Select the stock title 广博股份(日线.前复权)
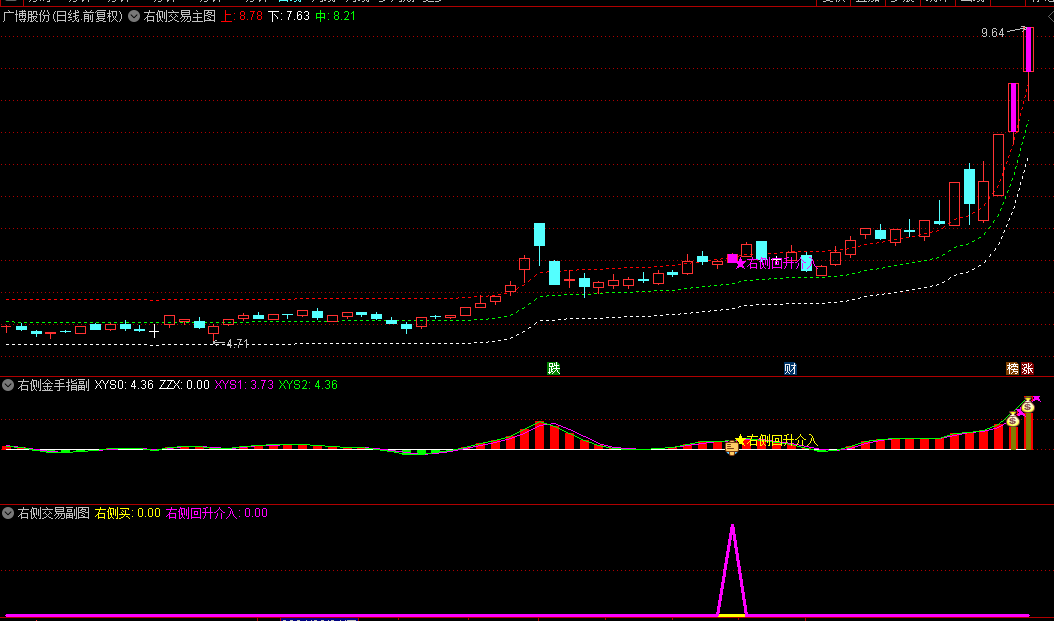This screenshot has width=1054, height=621. pos(63,16)
